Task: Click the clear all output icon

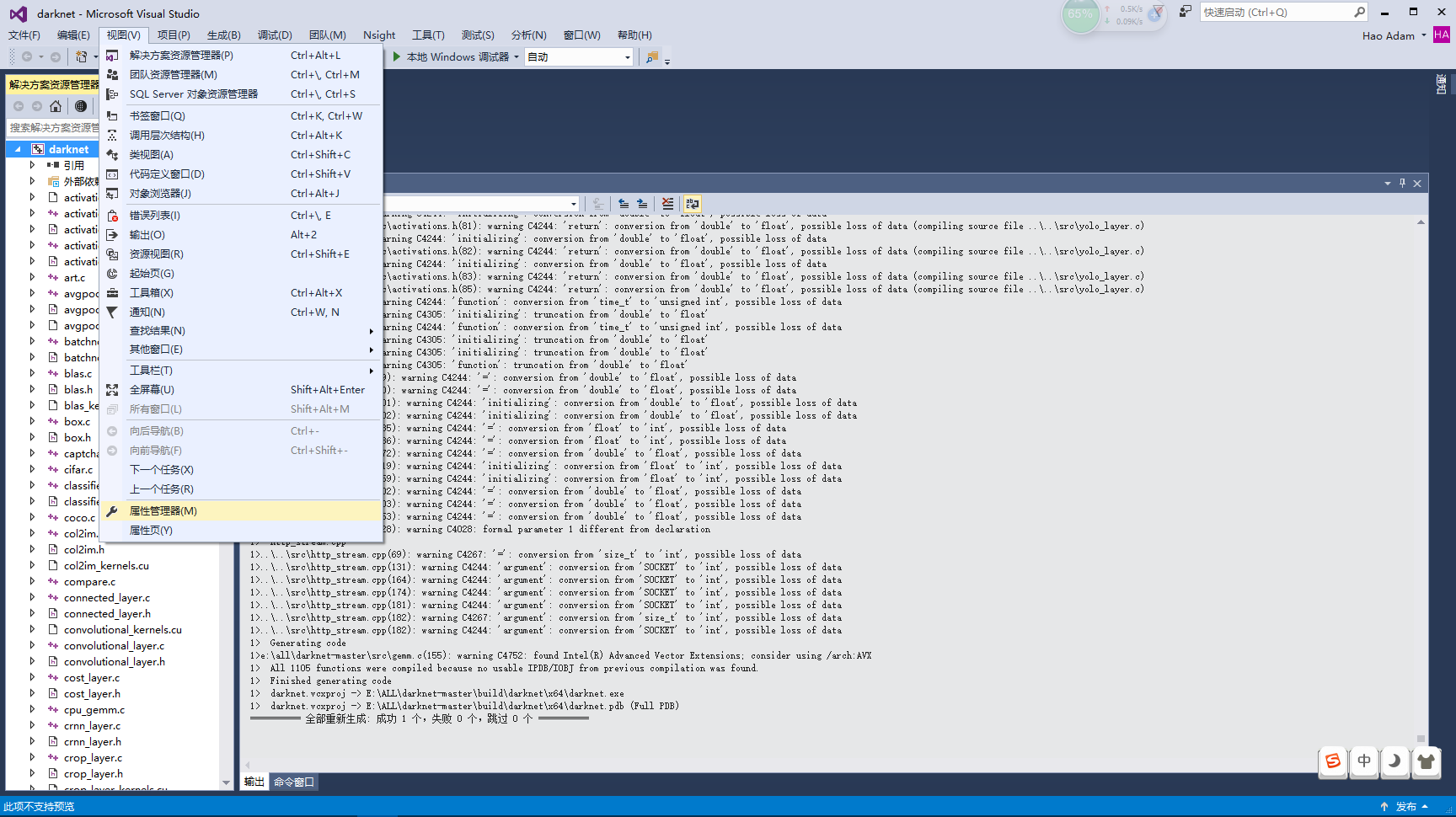Action: pos(667,204)
